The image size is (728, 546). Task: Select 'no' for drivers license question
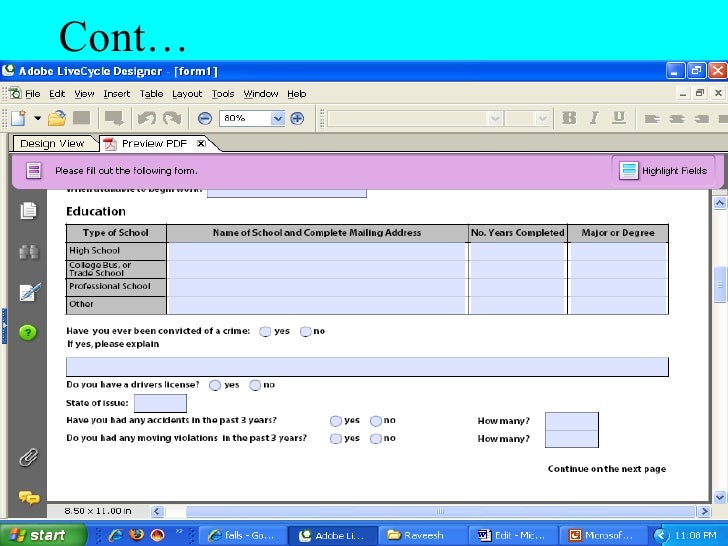255,385
